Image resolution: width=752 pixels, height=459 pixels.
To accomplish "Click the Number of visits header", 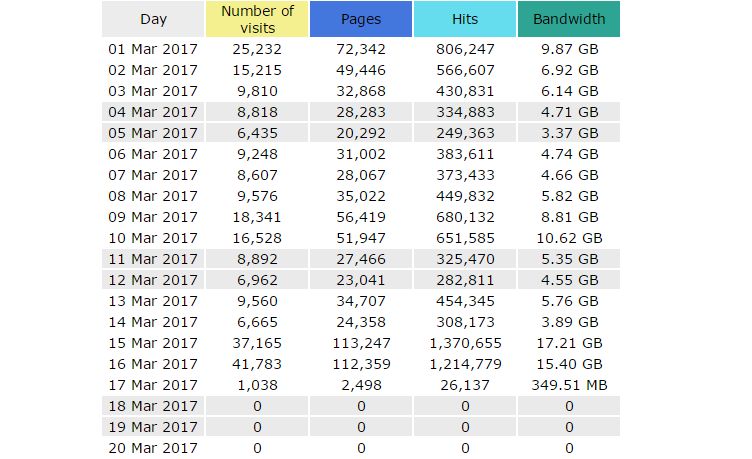I will [x=257, y=19].
